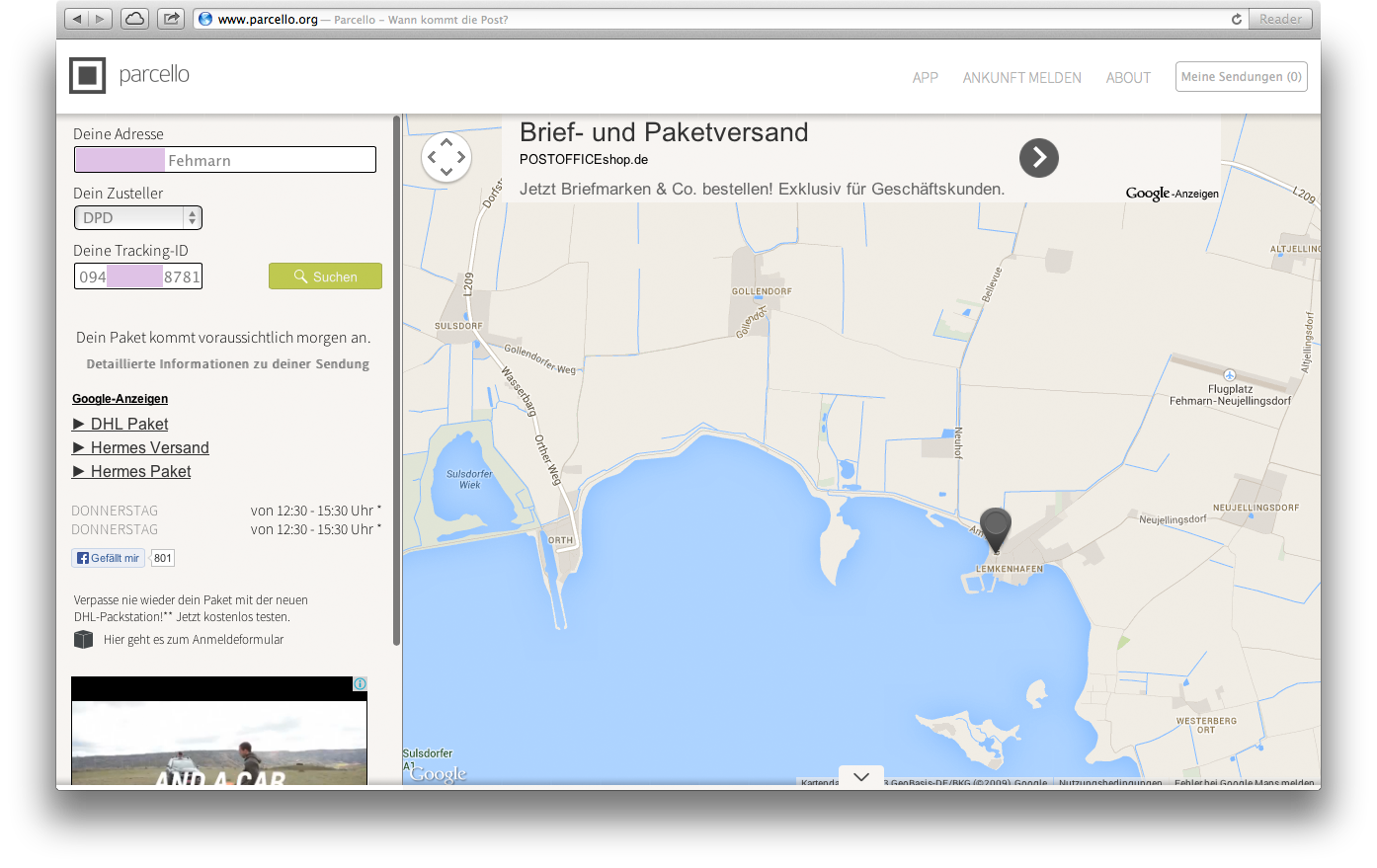Pan the map up with the compass control

446,142
